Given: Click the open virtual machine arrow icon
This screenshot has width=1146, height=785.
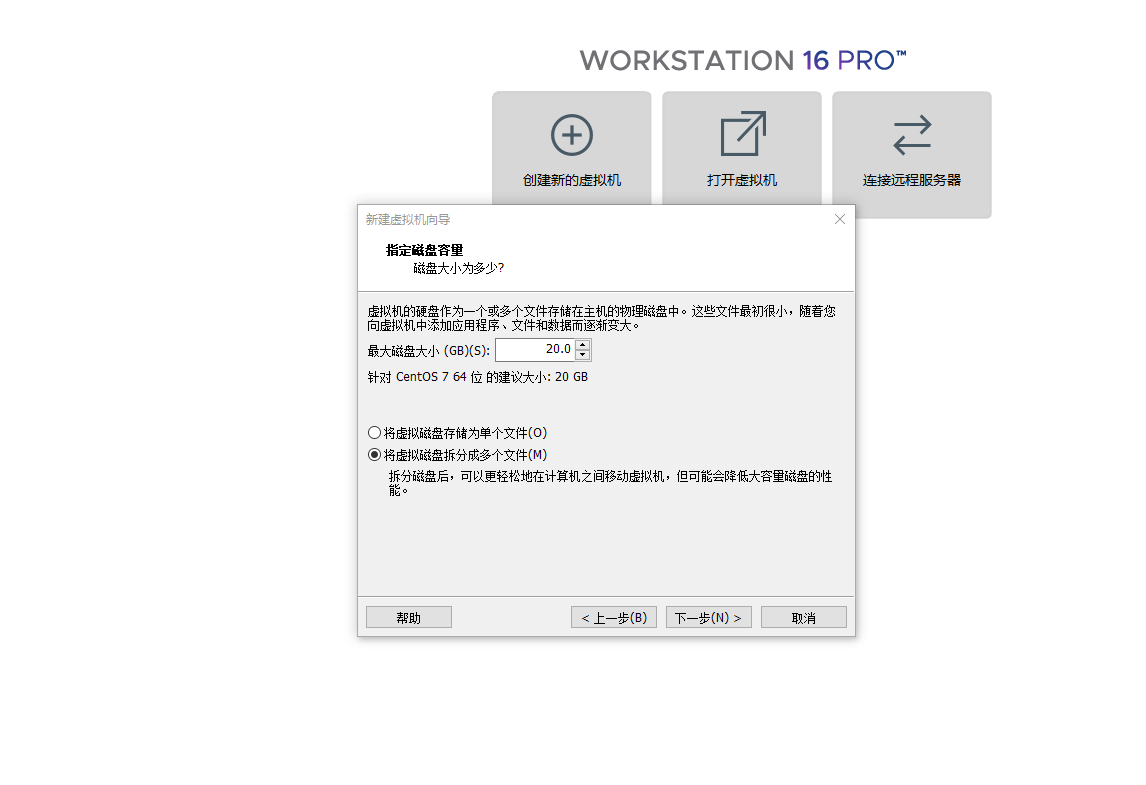Looking at the screenshot, I should [x=742, y=134].
